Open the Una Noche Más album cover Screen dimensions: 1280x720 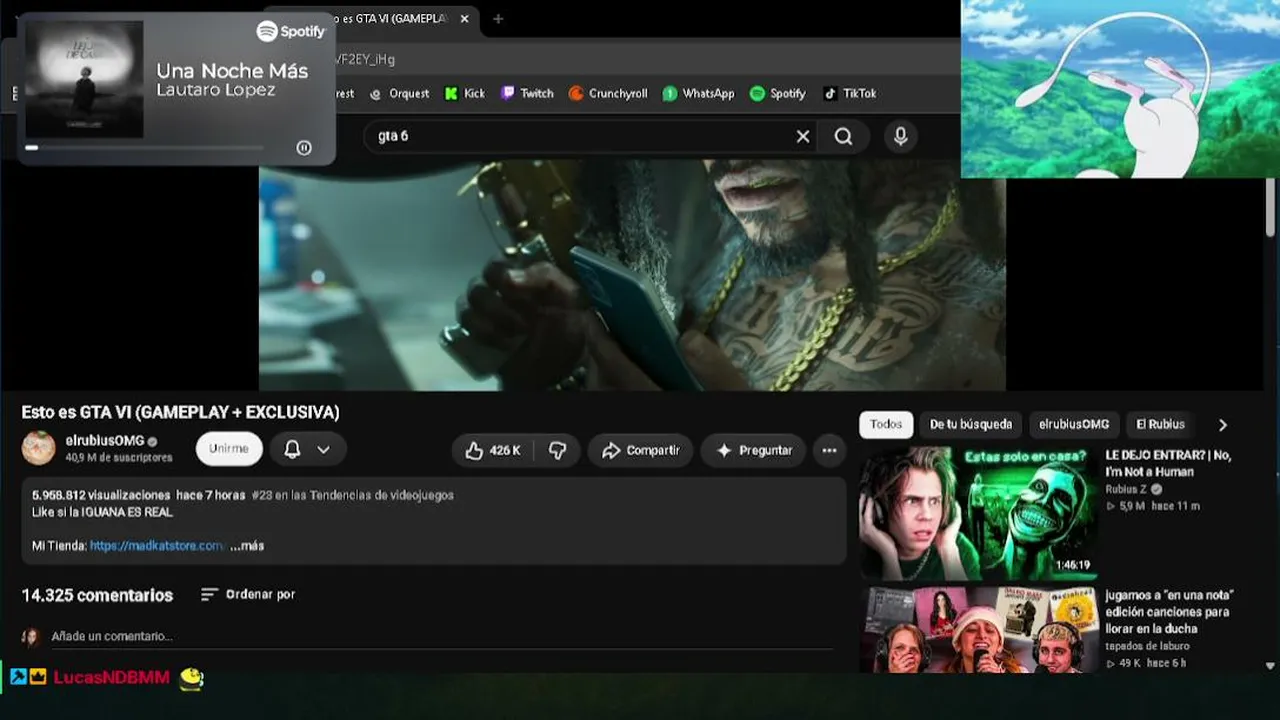click(84, 79)
